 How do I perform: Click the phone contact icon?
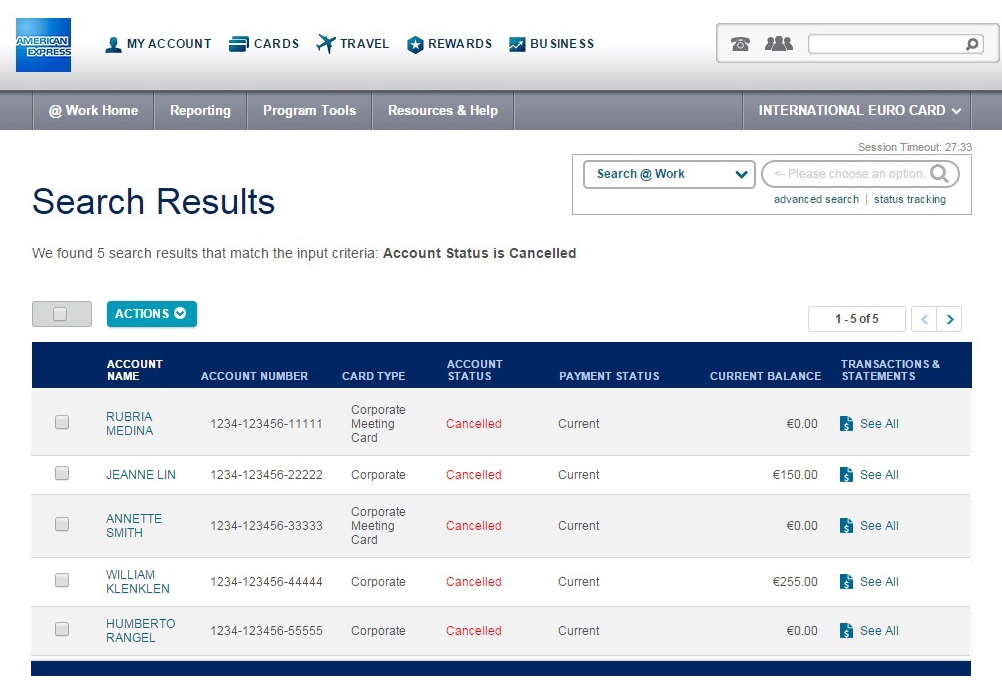click(x=740, y=44)
